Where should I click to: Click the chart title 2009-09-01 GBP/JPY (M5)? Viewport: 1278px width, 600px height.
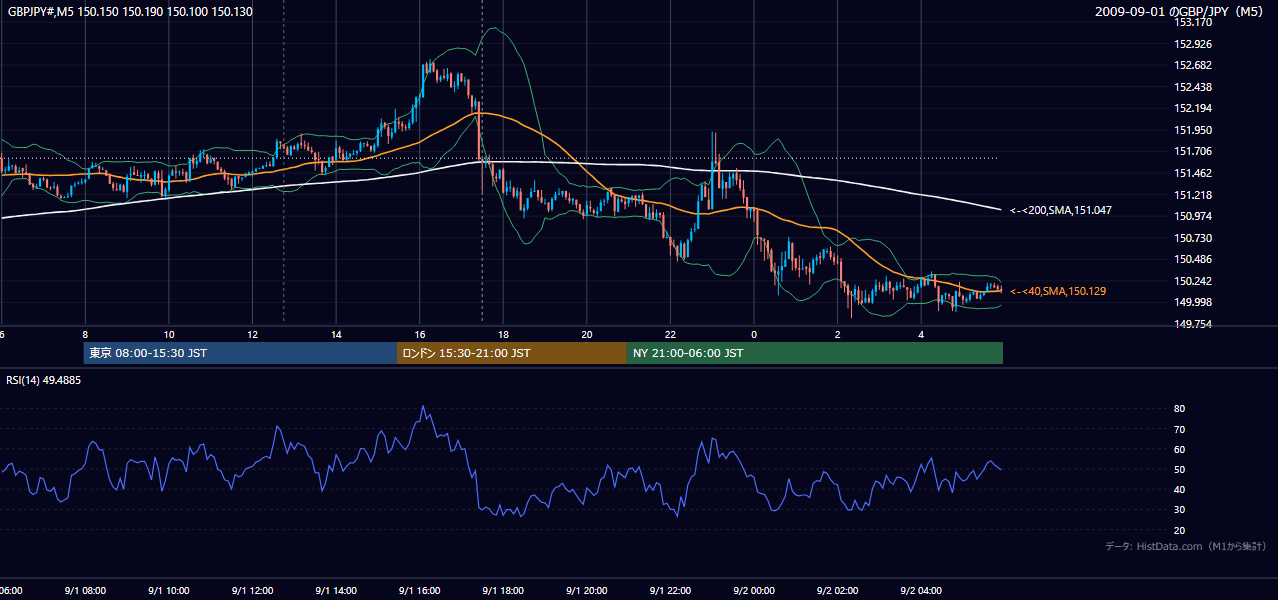pos(1181,12)
